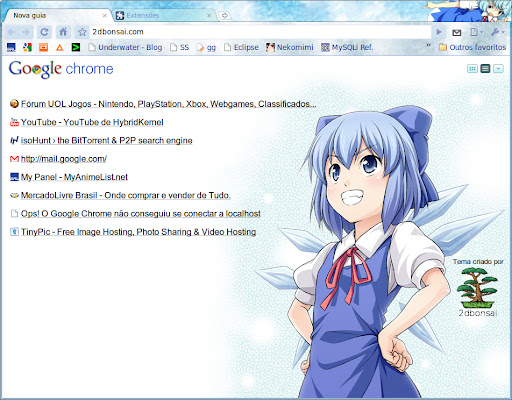This screenshot has width=512, height=400.
Task: Close the Nova guia tab
Action: (105, 16)
